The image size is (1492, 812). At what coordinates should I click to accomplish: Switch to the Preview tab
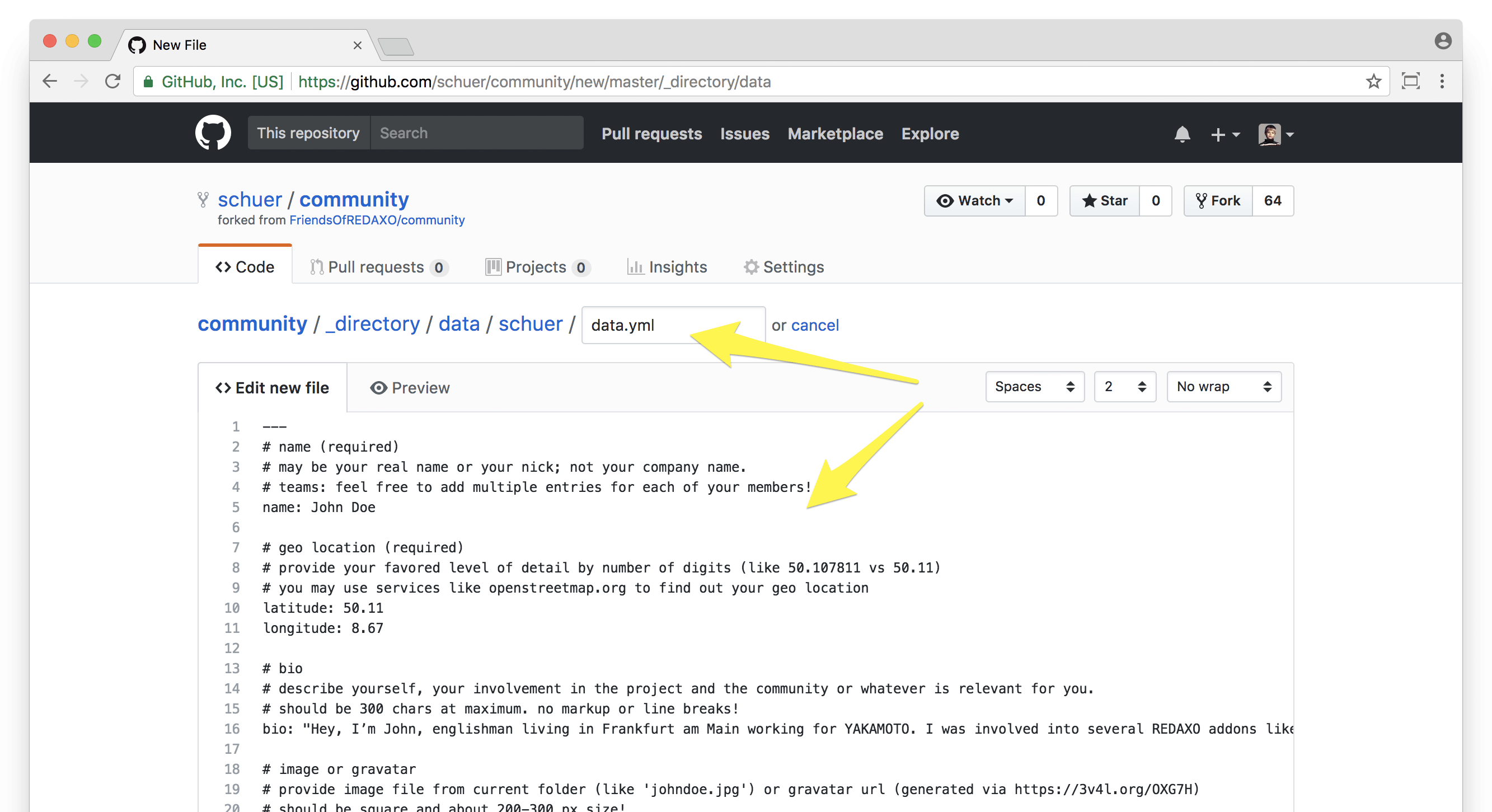pos(410,387)
